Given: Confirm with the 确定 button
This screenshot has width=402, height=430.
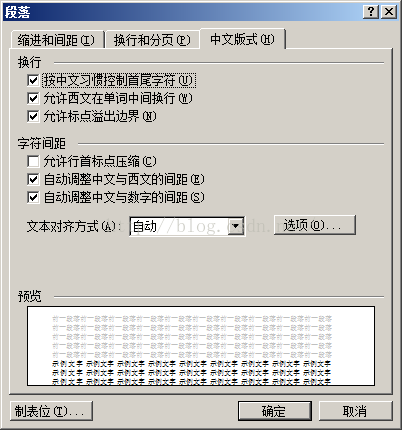Looking at the screenshot, I should click(x=275, y=411).
